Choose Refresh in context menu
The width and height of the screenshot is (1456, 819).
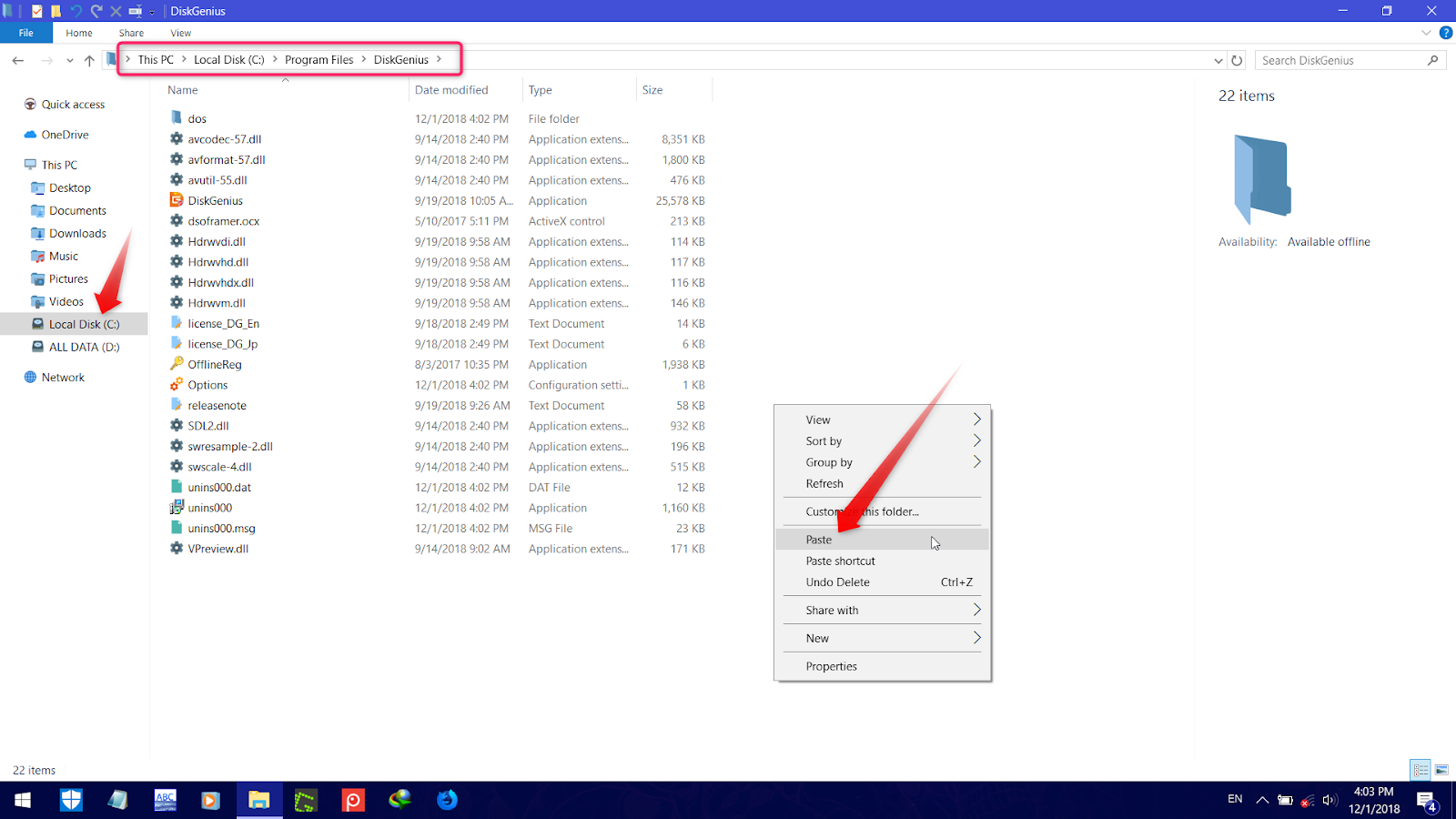point(882,483)
